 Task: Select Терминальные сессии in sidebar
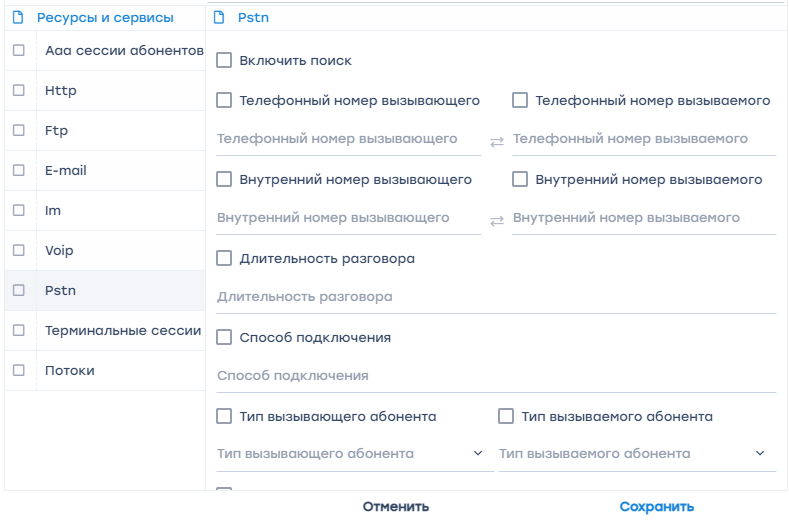123,331
